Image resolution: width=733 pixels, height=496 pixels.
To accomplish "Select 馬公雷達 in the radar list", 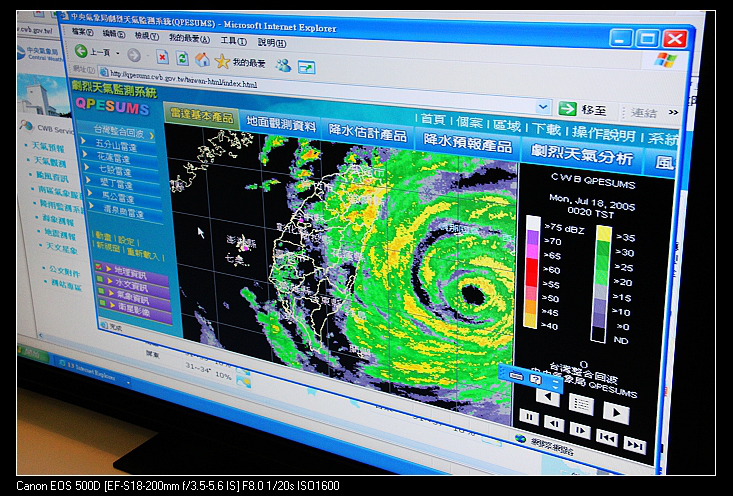I will 118,196.
